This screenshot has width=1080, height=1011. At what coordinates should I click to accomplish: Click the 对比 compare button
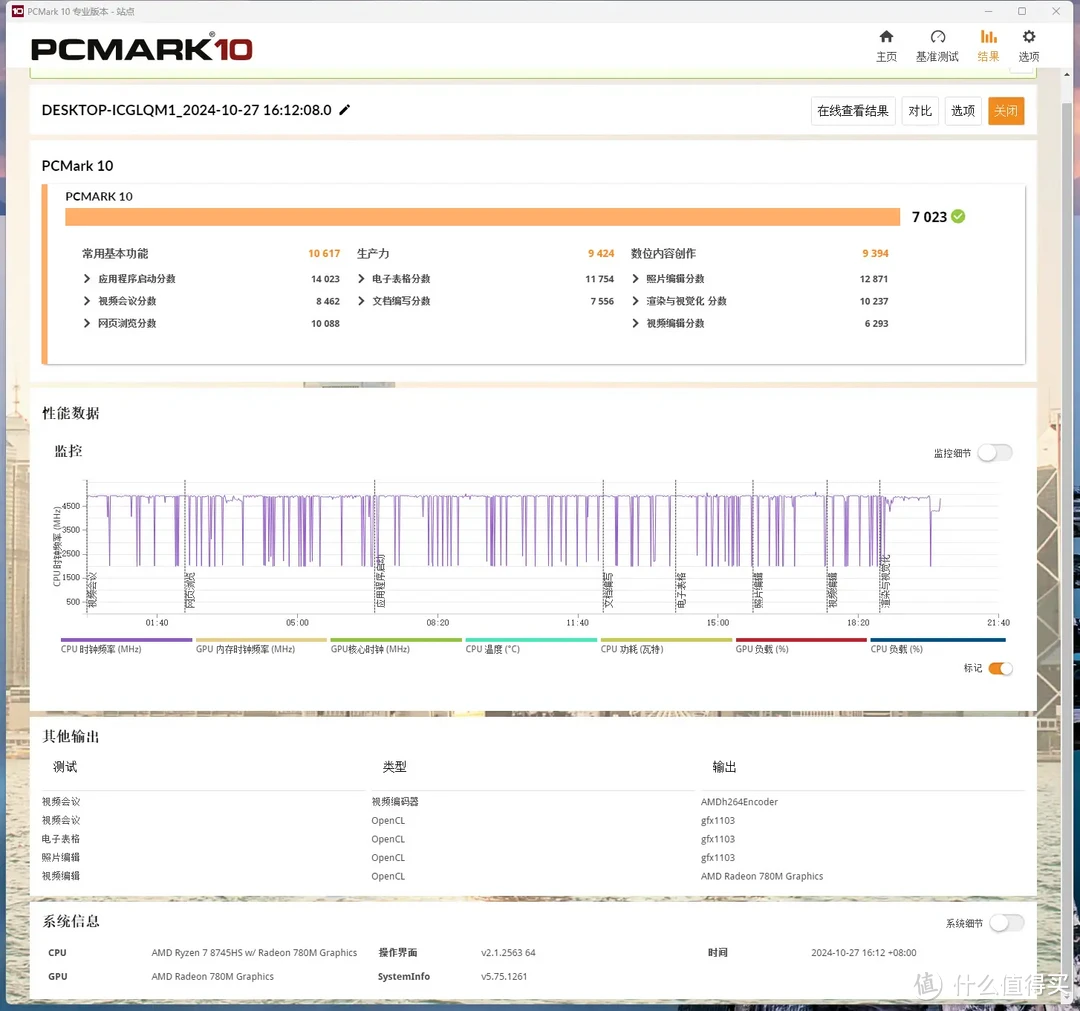920,111
